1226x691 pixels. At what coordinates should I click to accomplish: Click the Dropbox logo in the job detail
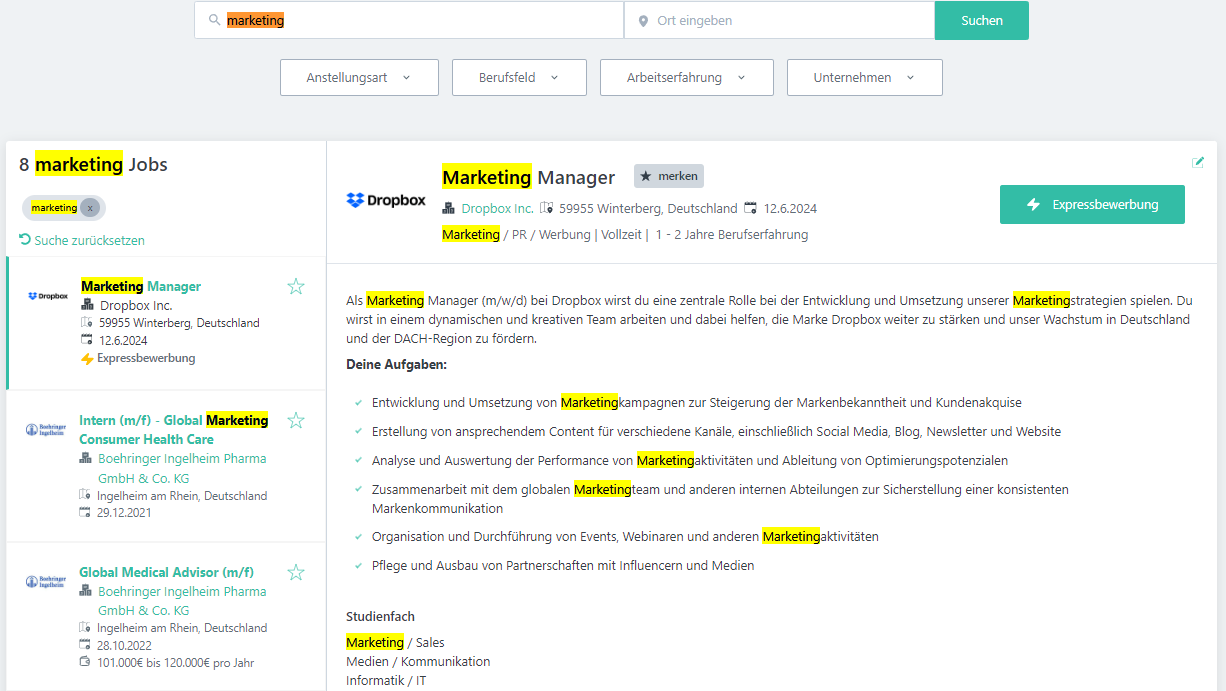[x=386, y=200]
